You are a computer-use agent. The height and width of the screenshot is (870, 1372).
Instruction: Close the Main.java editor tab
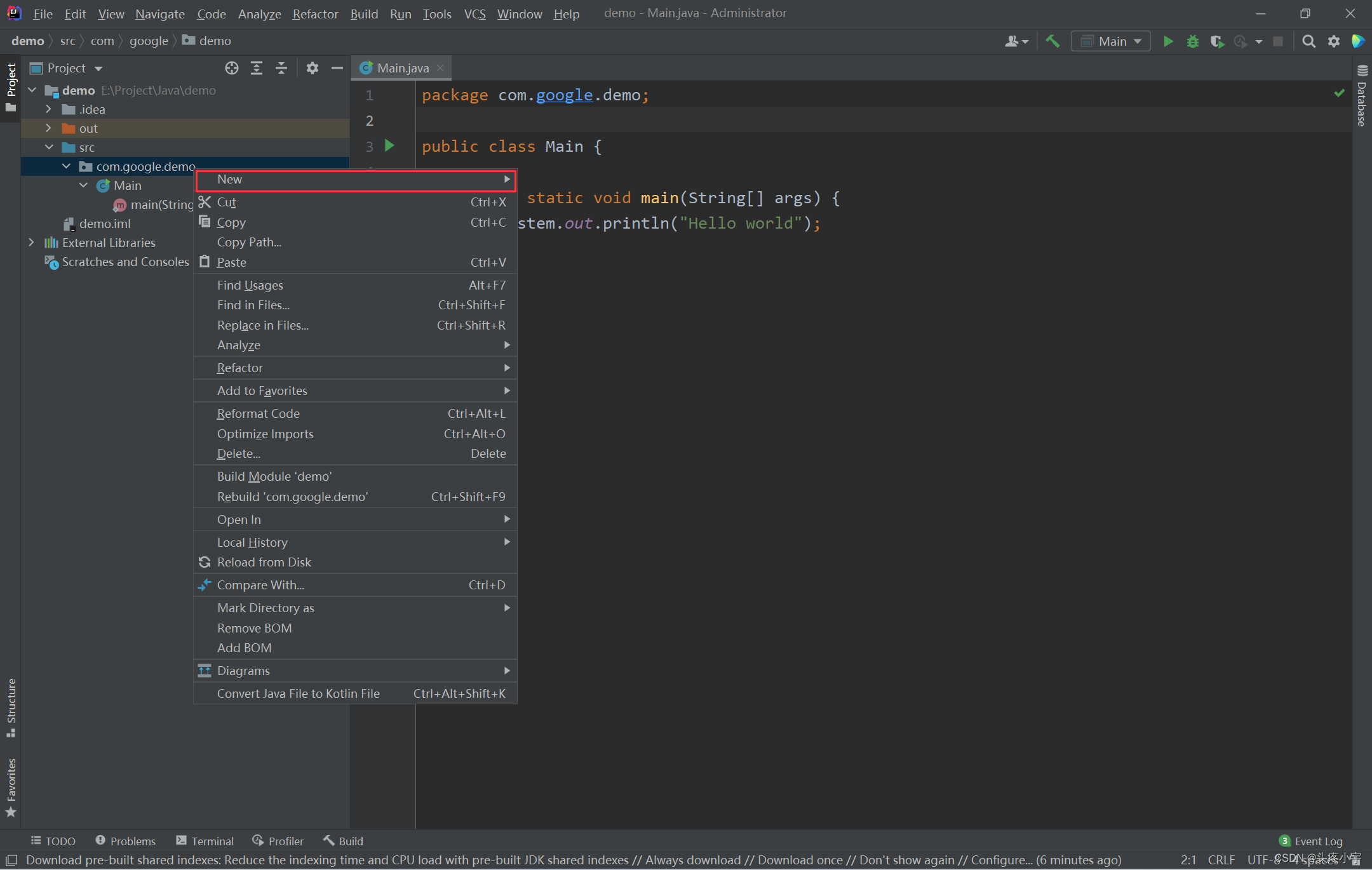coord(440,68)
